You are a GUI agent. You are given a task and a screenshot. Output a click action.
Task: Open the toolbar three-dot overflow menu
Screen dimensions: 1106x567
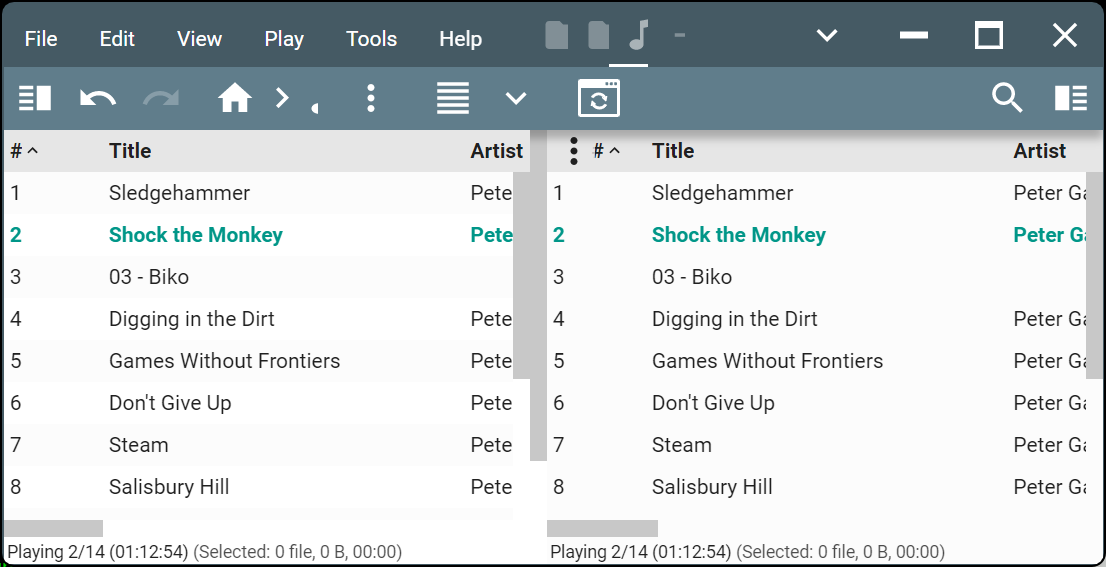coord(371,98)
